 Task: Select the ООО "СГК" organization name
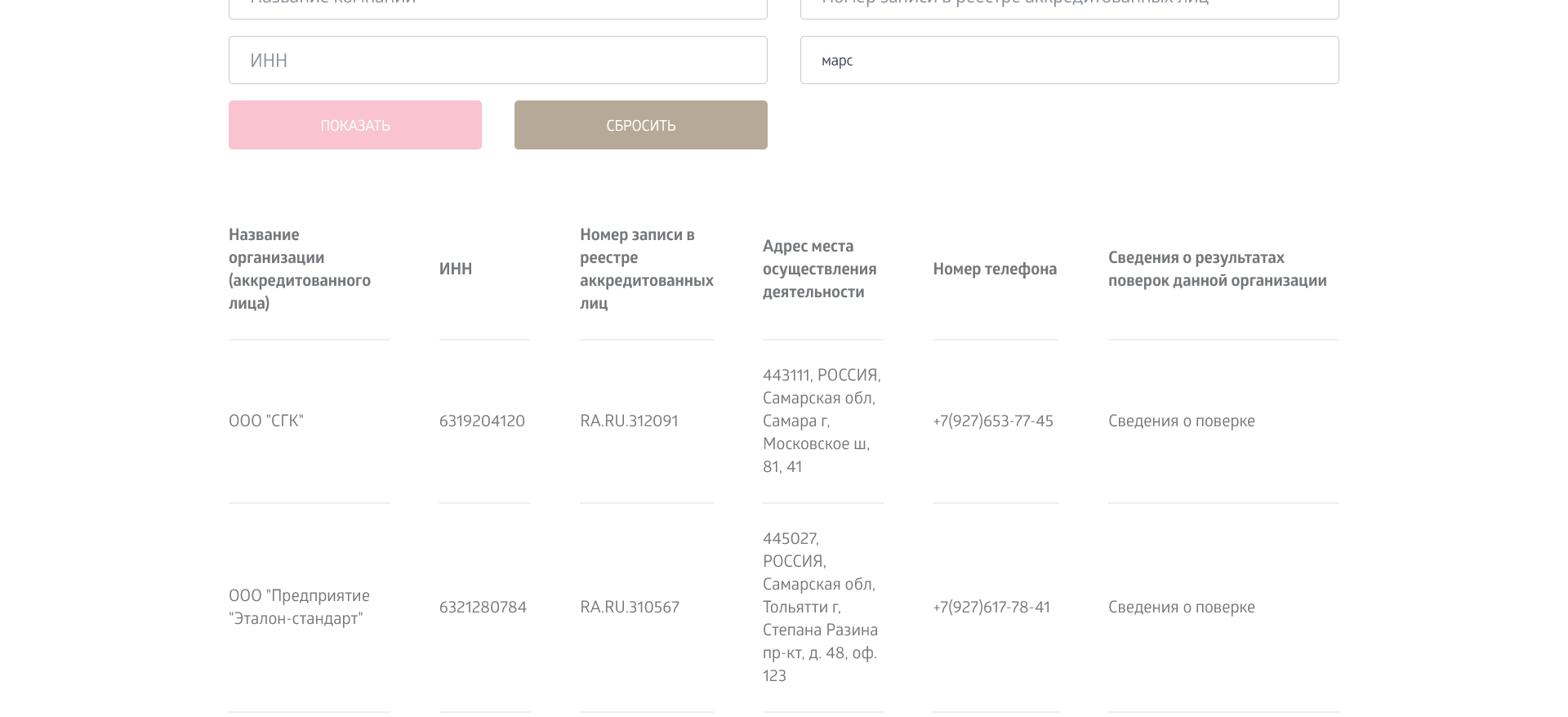pos(266,421)
